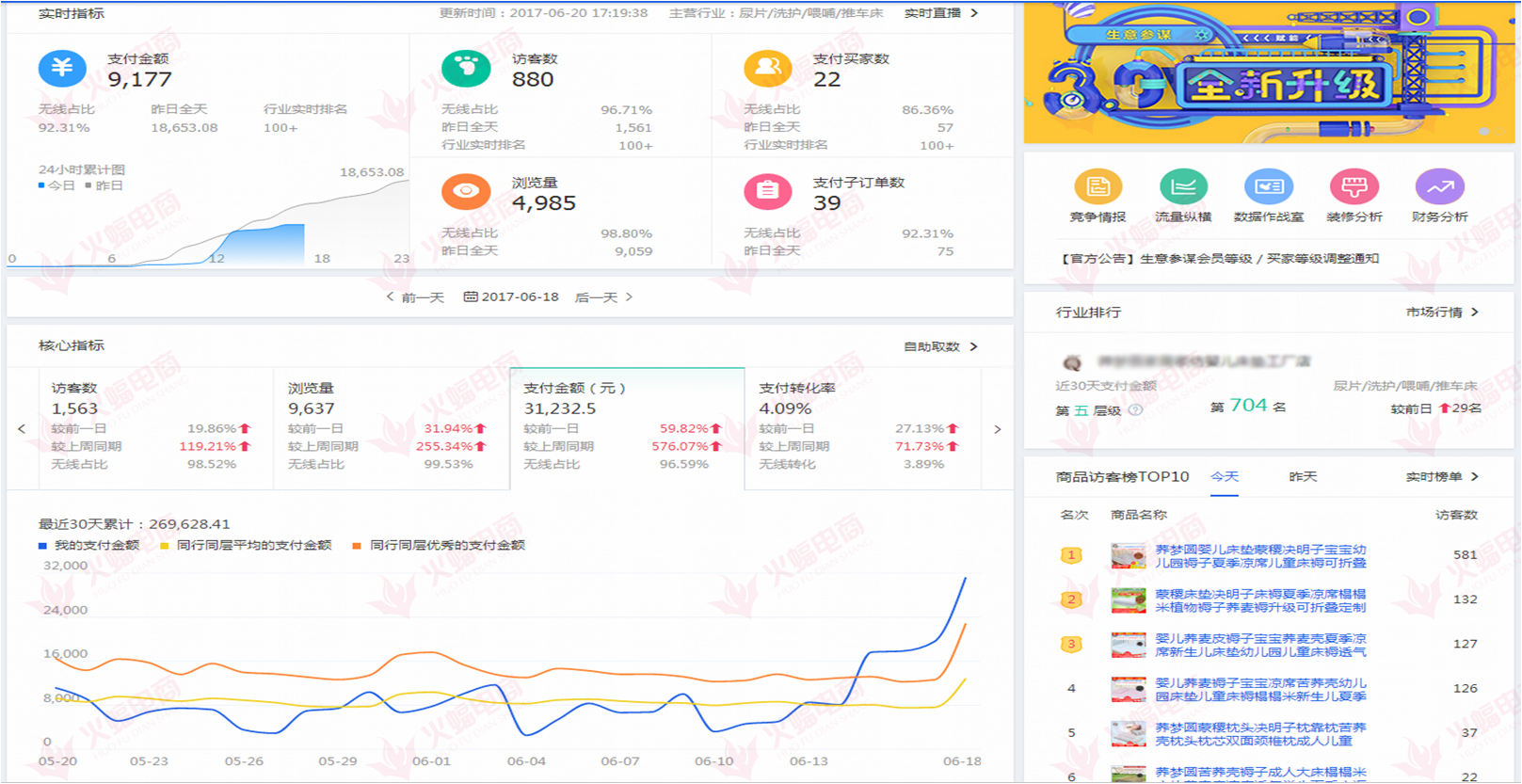The image size is (1522, 784).
Task: Toggle 我的支付金额 legend series
Action: (89, 546)
